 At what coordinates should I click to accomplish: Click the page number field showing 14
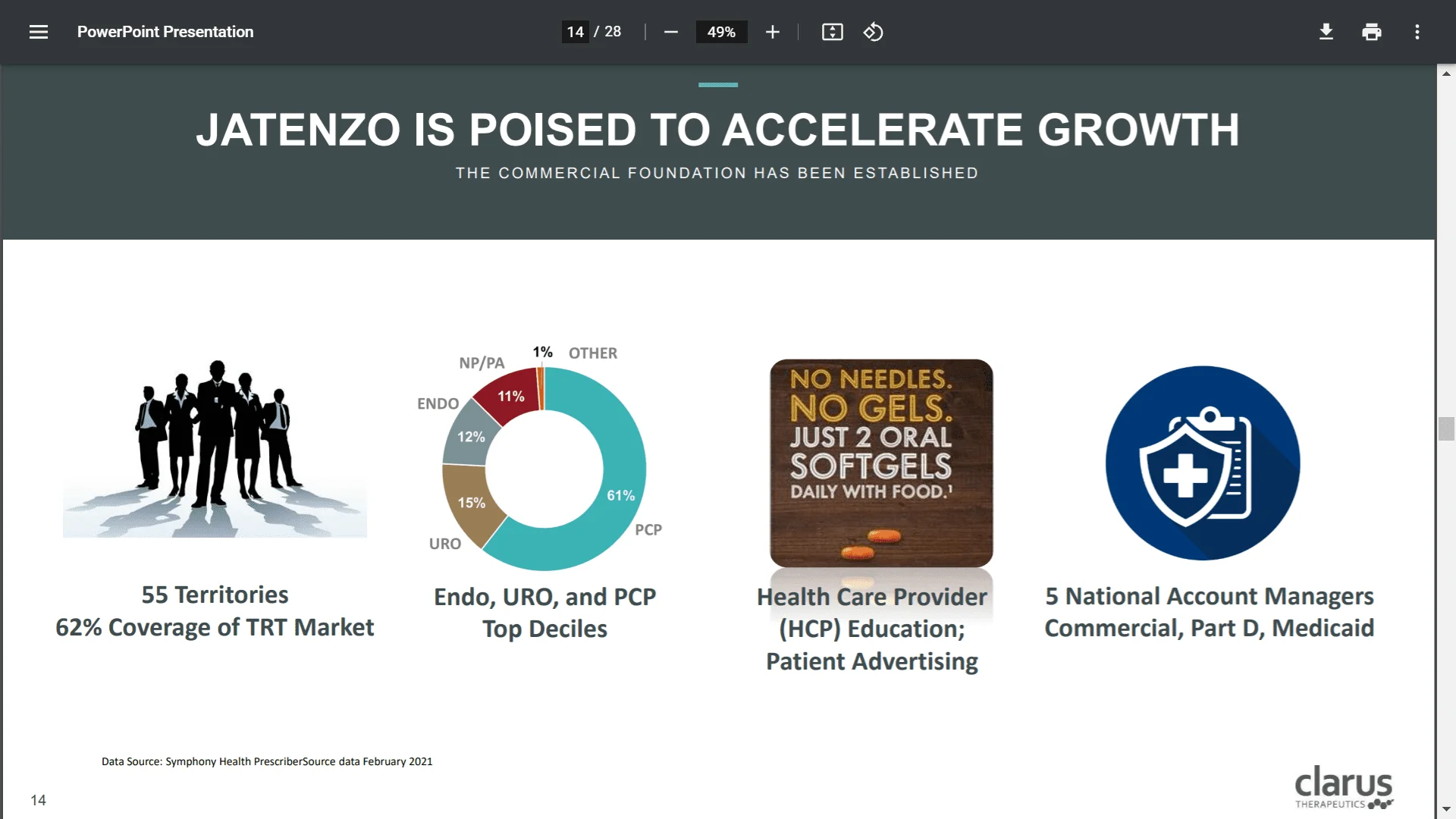pos(575,32)
